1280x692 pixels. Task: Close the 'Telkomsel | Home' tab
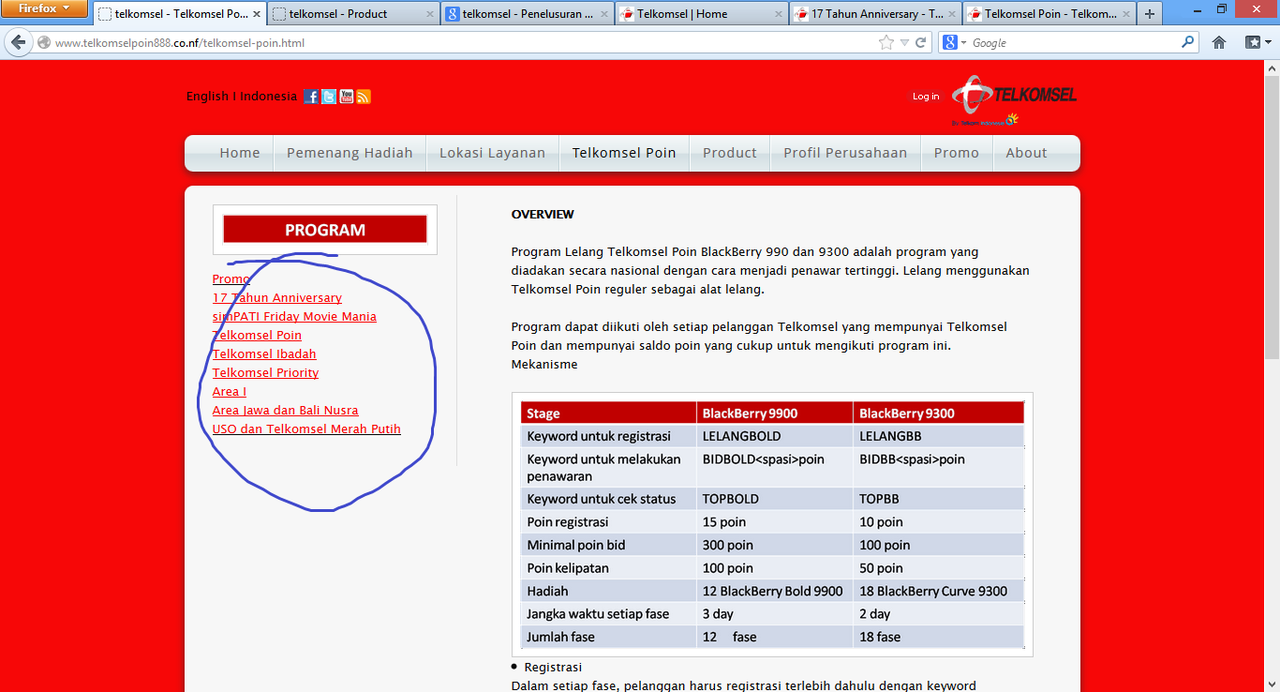(x=776, y=14)
